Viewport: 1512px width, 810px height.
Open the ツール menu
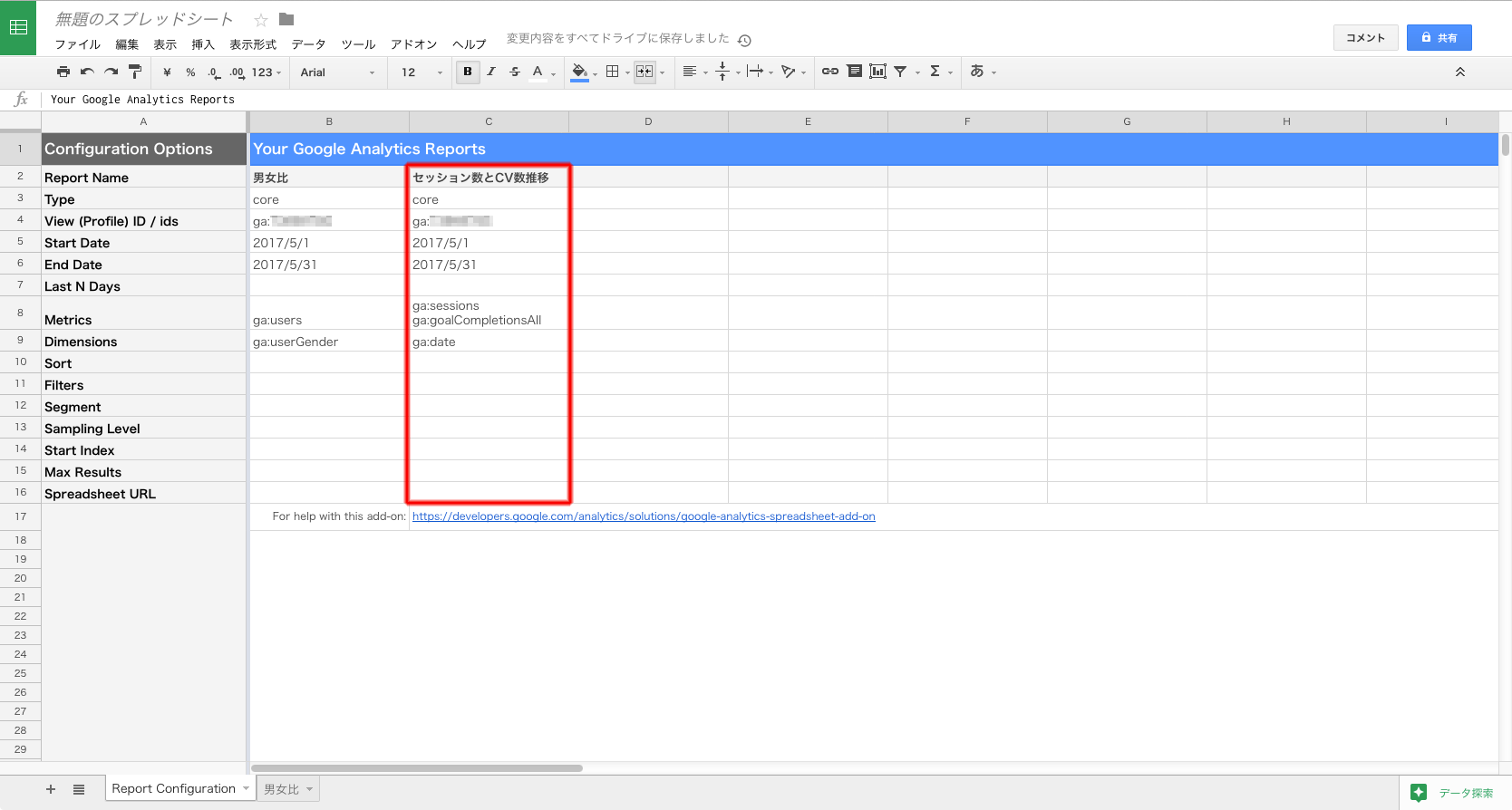[x=358, y=44]
